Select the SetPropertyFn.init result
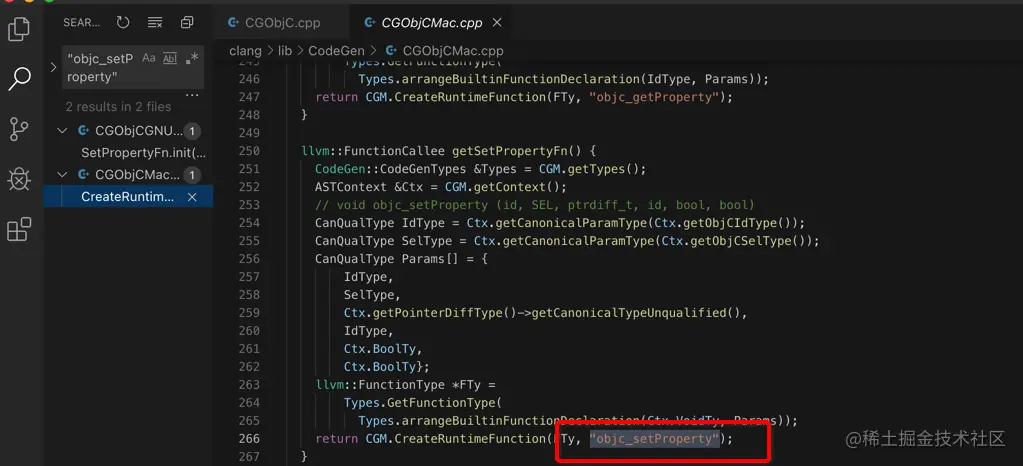1023x466 pixels. pyautogui.click(x=144, y=153)
